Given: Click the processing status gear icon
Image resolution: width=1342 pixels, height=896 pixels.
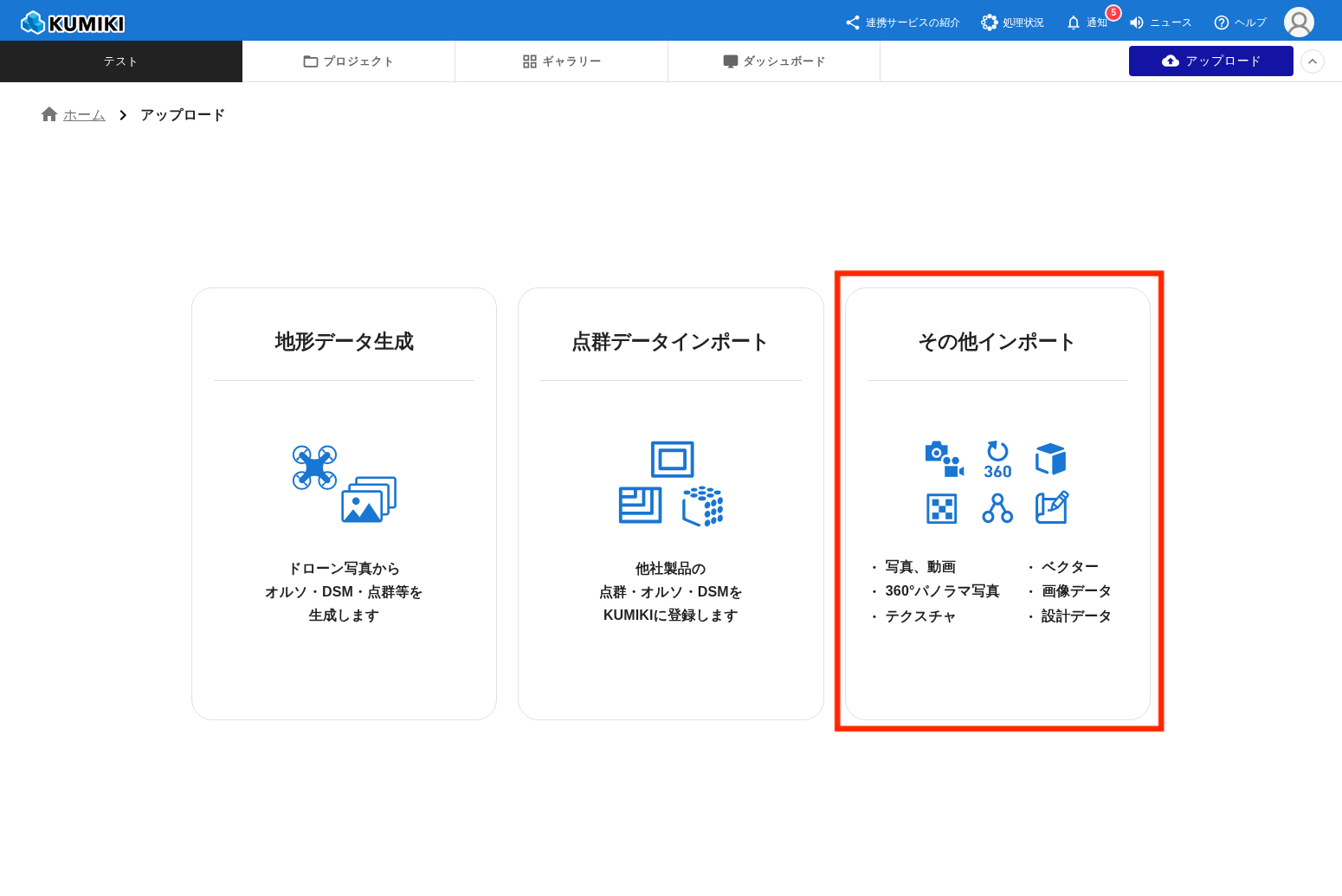Looking at the screenshot, I should [x=989, y=23].
